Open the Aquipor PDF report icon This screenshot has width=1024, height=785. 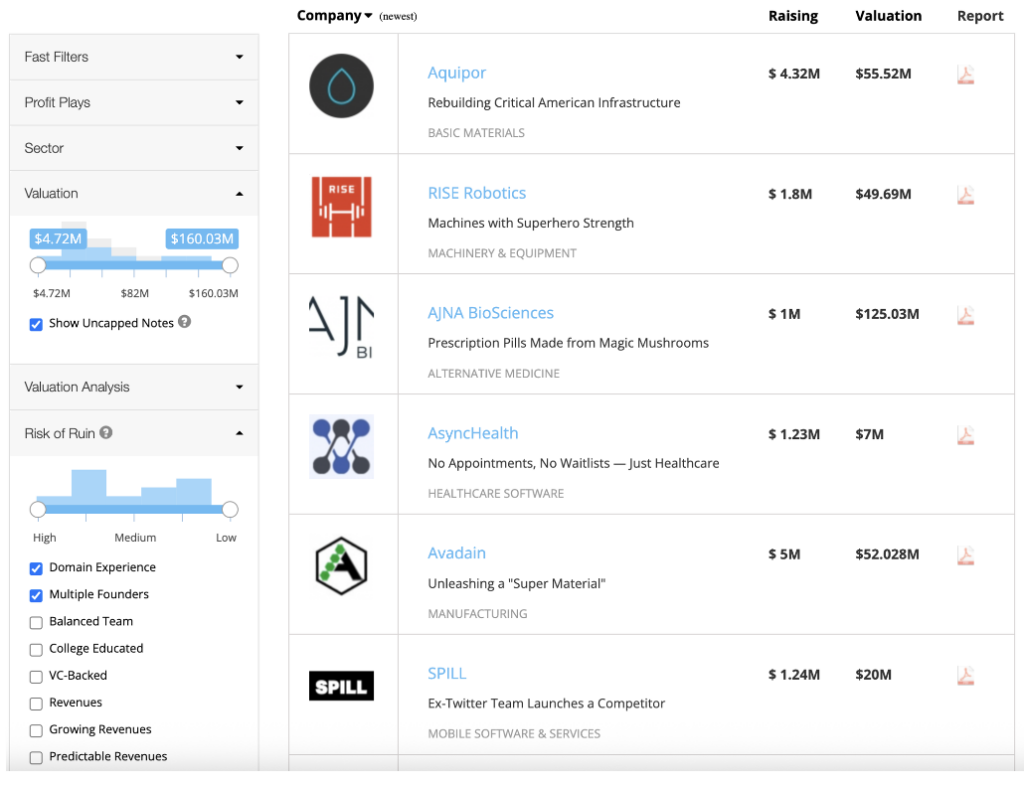coord(965,74)
